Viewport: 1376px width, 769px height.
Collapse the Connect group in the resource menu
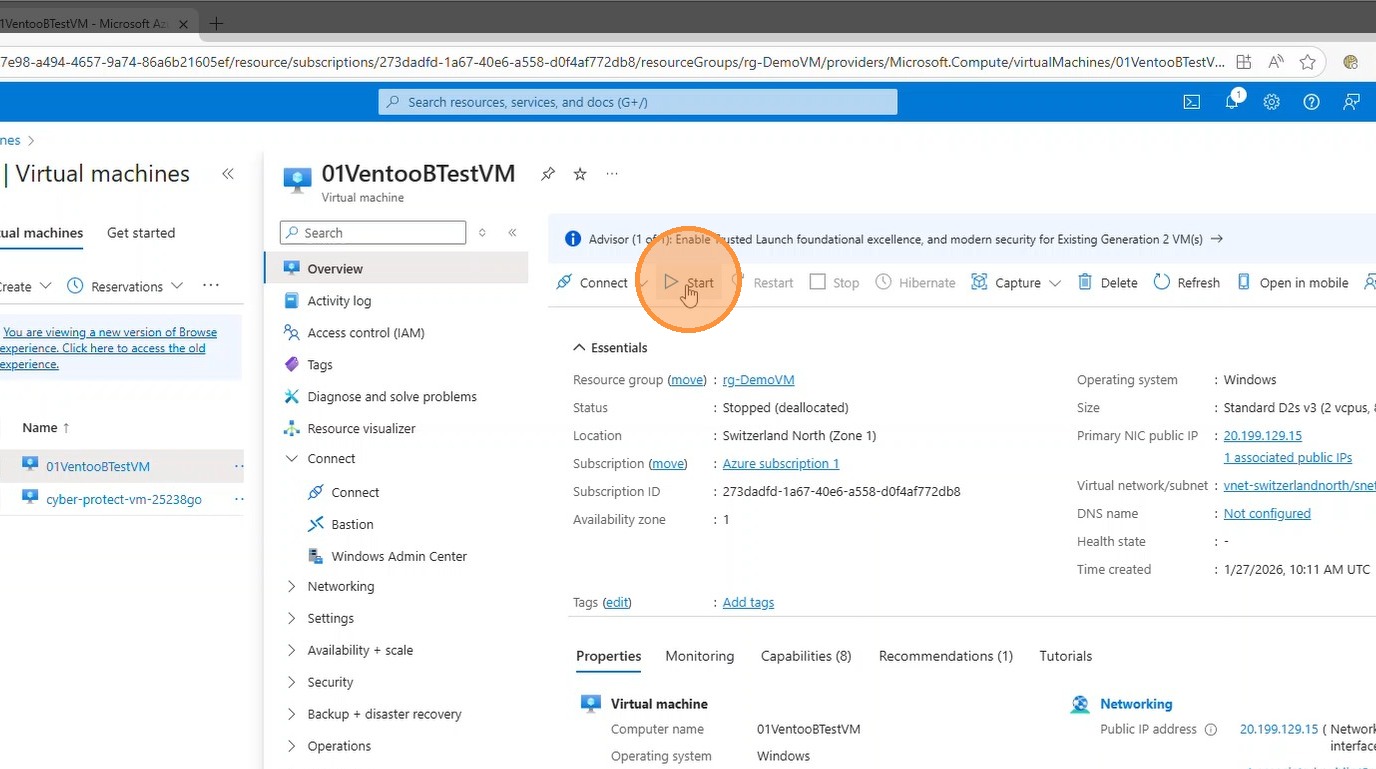pyautogui.click(x=292, y=459)
